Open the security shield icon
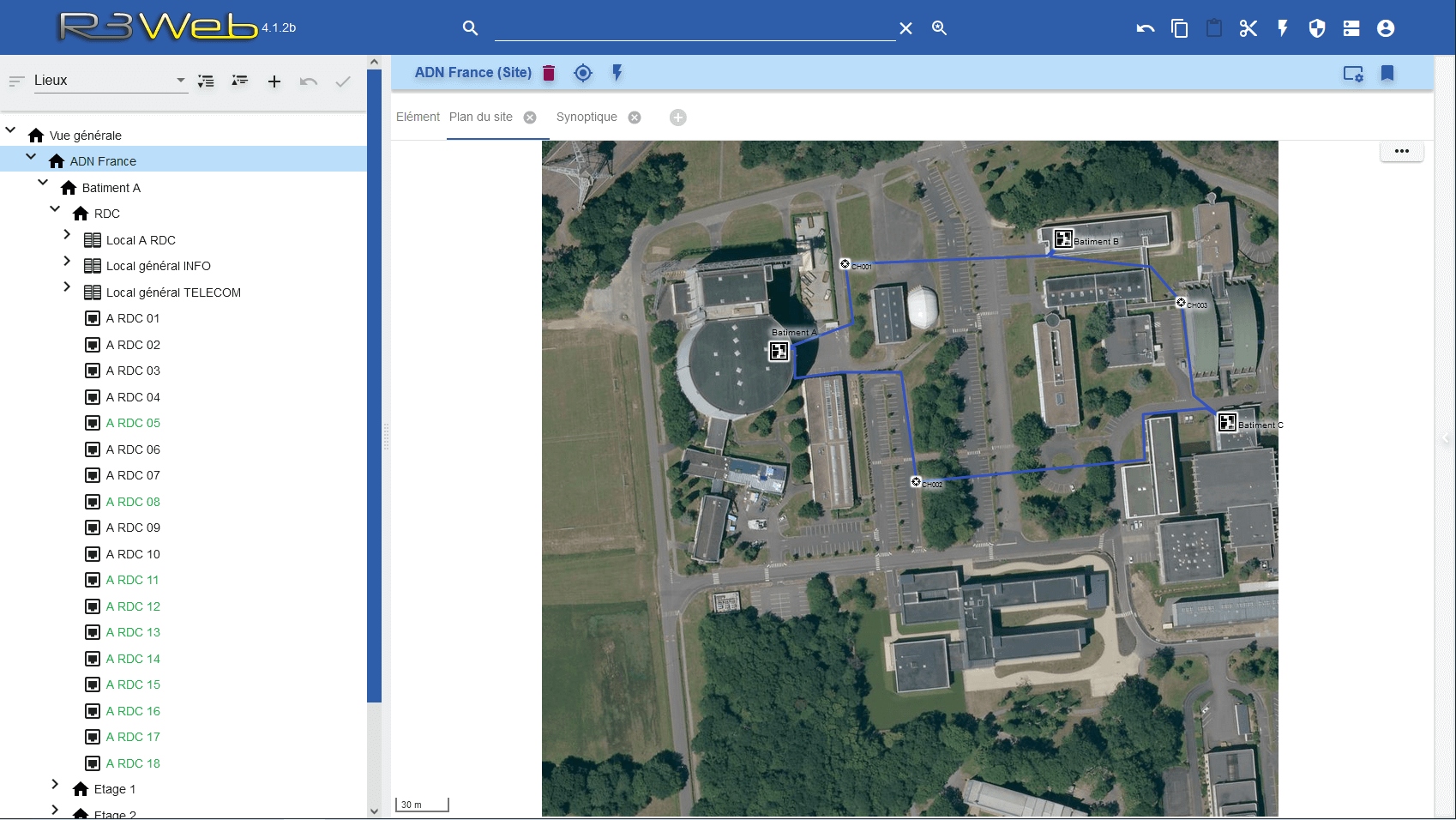1456x820 pixels. click(x=1316, y=28)
